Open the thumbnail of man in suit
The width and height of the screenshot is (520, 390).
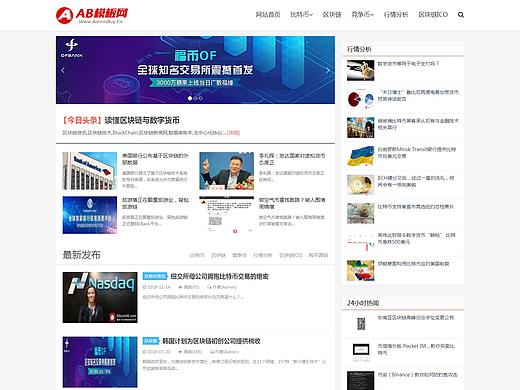pos(227,171)
